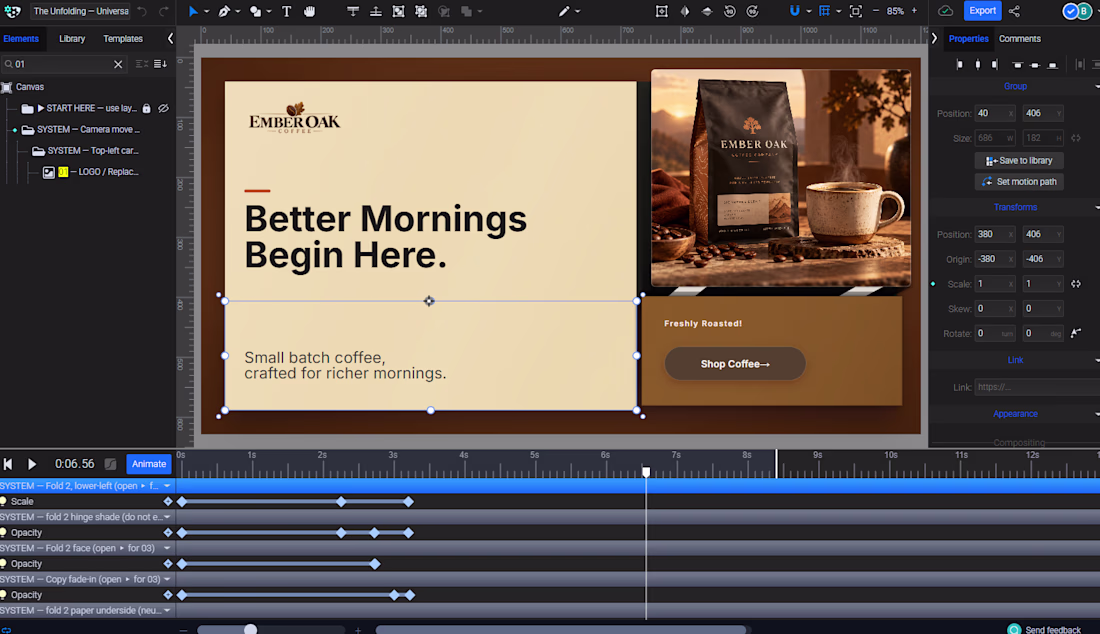Open dropdown on fold 2 hinge shade row

167,517
